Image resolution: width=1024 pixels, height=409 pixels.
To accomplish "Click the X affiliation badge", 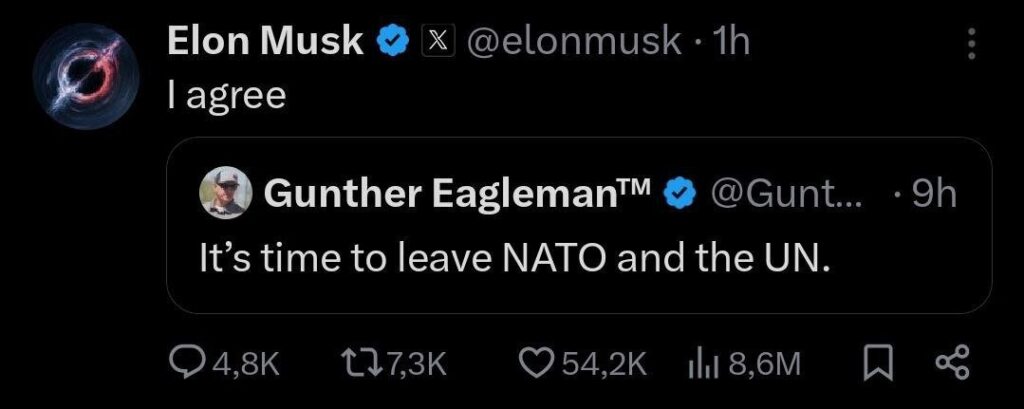I will (x=436, y=43).
